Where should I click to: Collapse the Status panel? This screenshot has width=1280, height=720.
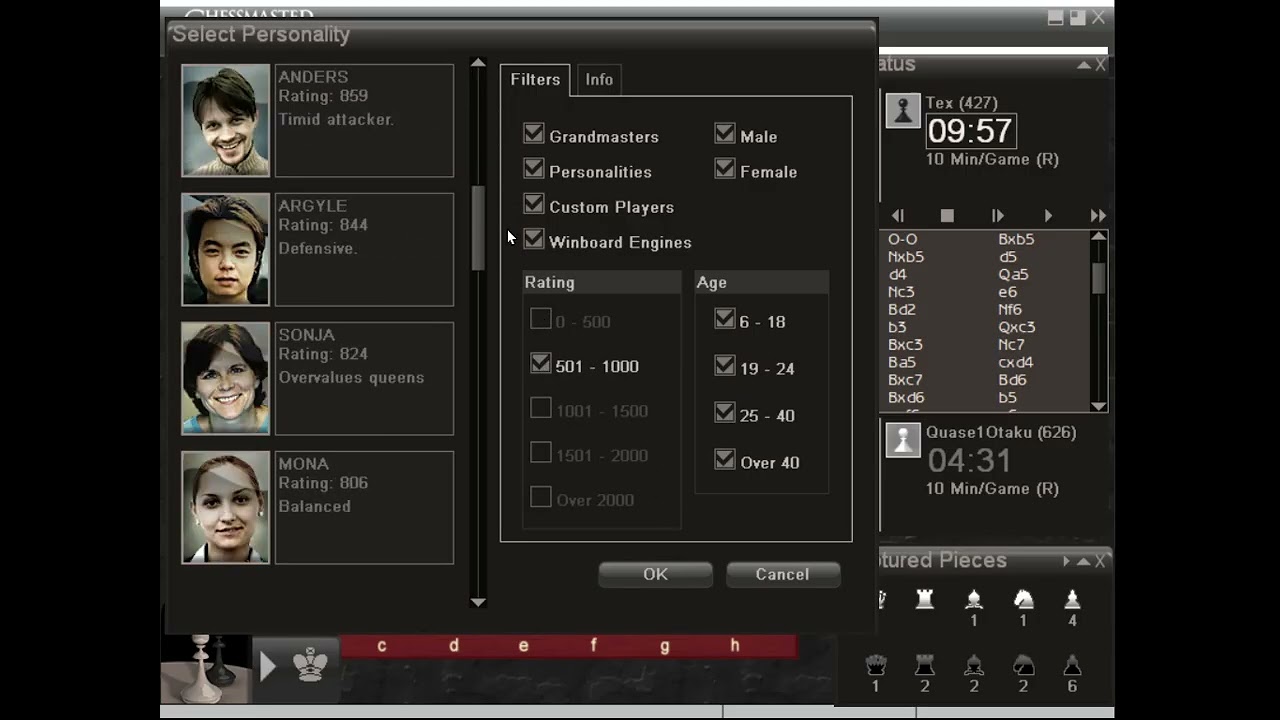click(1084, 65)
